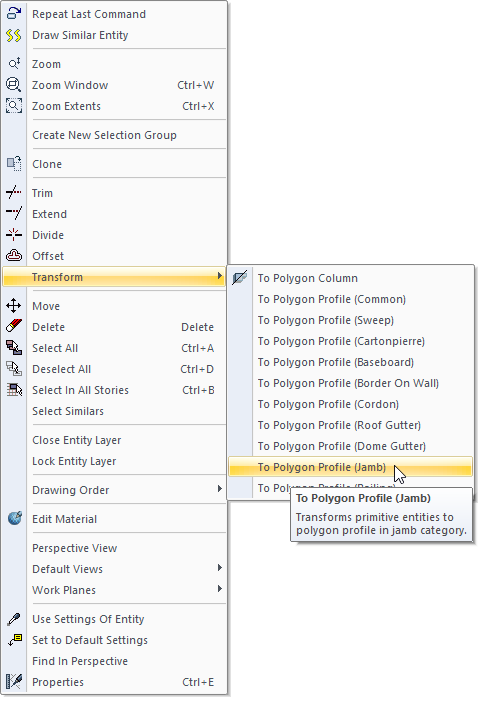Click the Trim tool icon
The image size is (487, 707).
(x=14, y=193)
